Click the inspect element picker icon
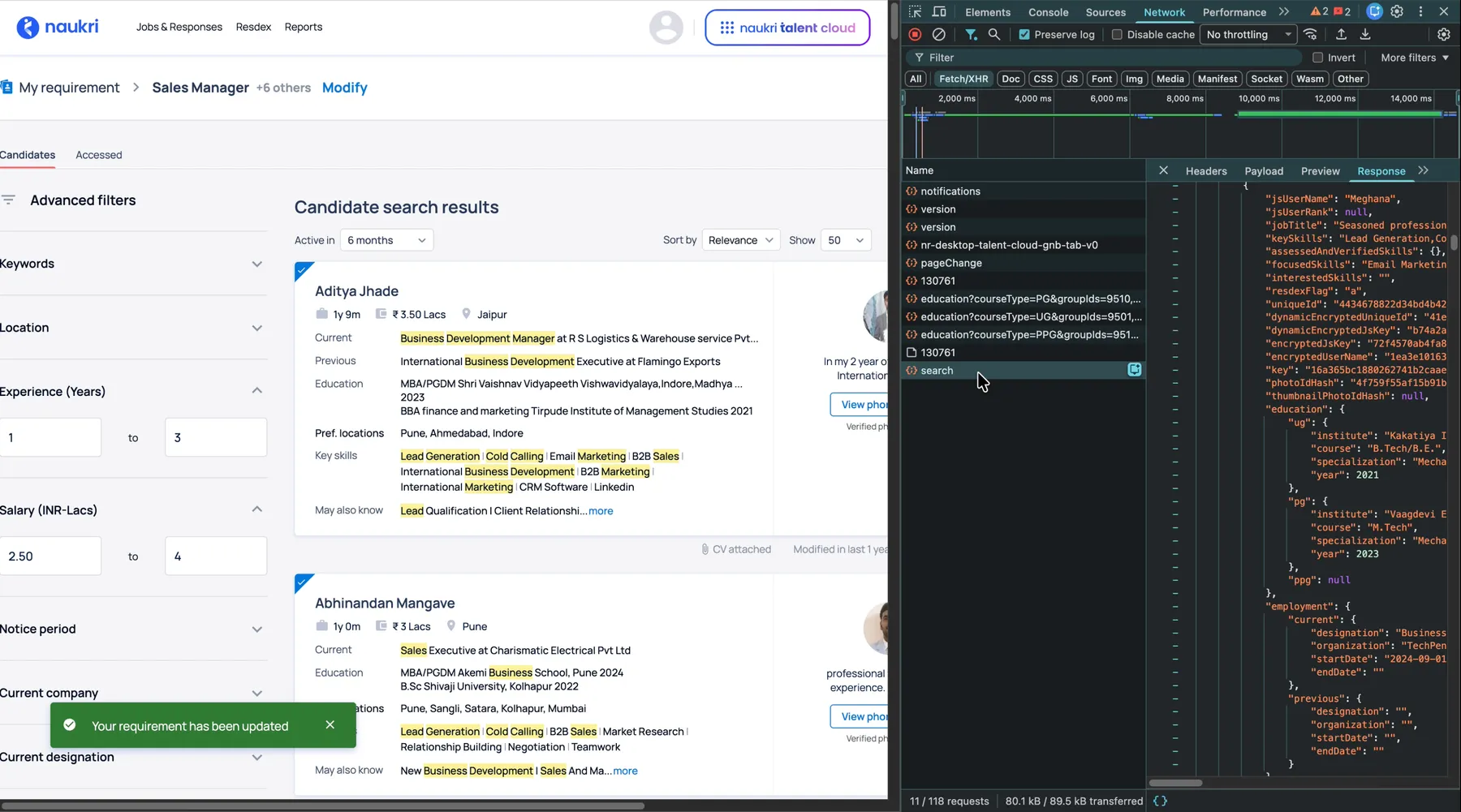1461x812 pixels. (916, 11)
